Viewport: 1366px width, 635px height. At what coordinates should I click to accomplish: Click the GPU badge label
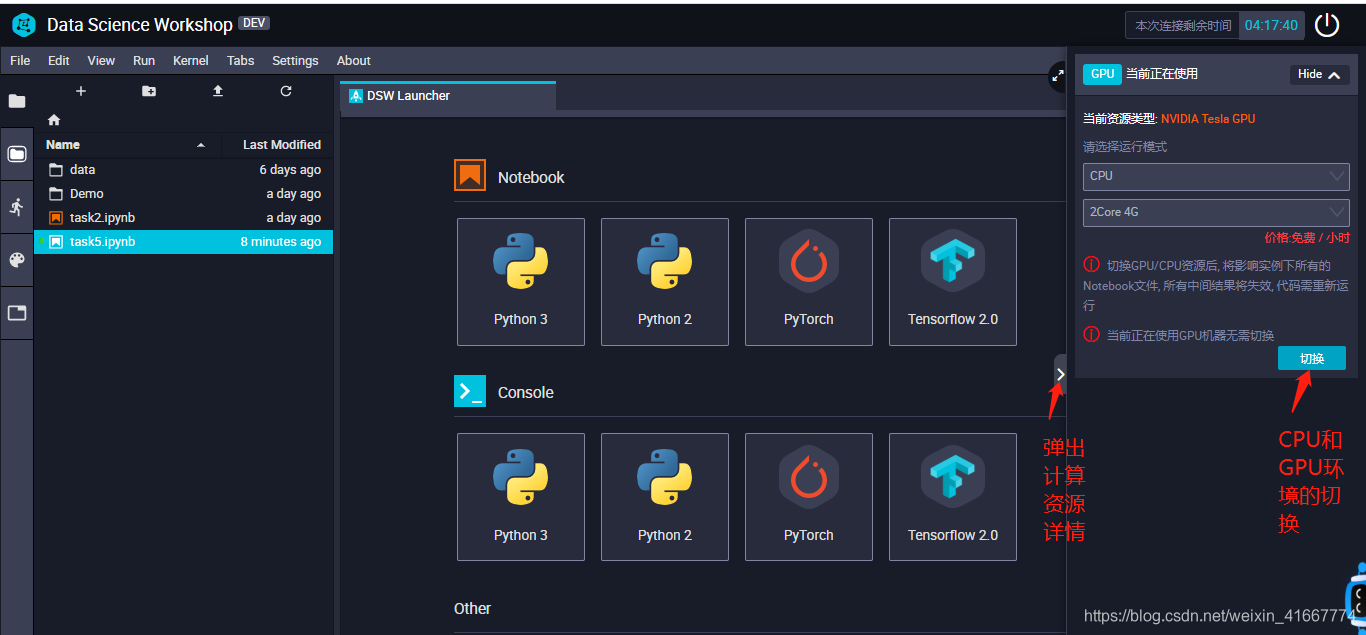pos(1102,74)
